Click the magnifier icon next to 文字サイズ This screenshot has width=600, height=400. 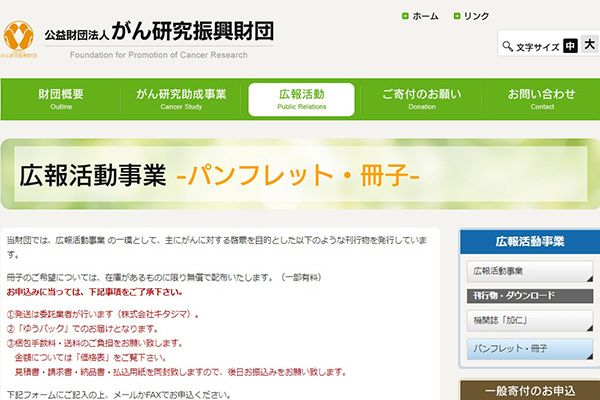tap(507, 46)
